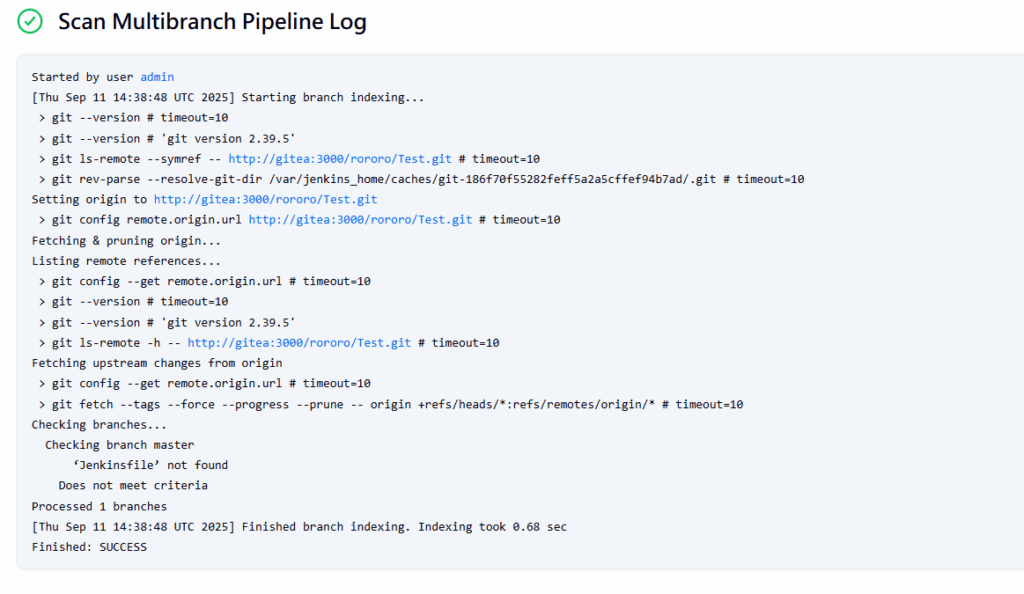Click the git rev-parse --resolve-git-dir log line
Viewport: 1024px width, 594px height.
click(420, 179)
